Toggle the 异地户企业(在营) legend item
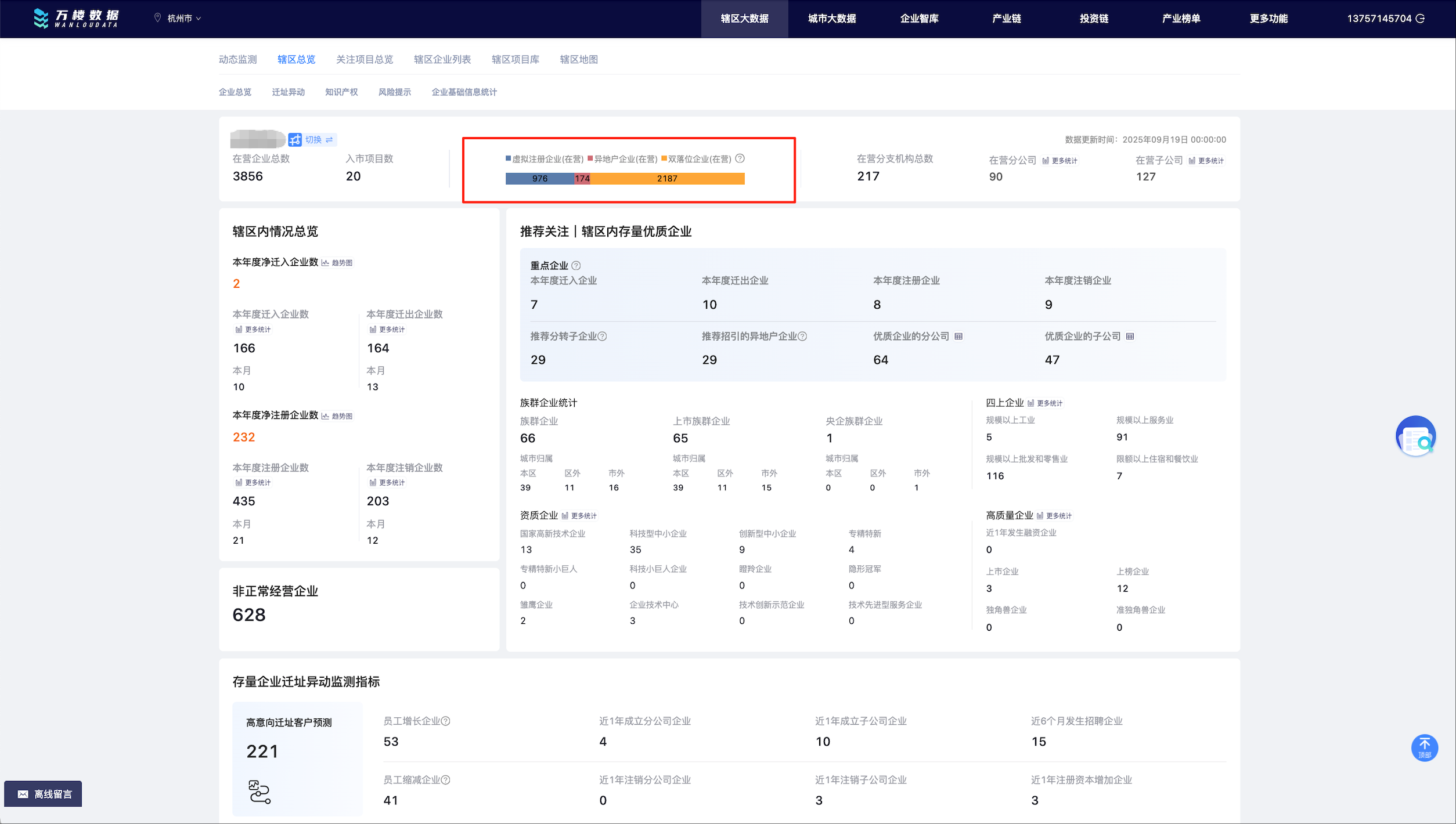This screenshot has height=824, width=1456. coord(622,159)
